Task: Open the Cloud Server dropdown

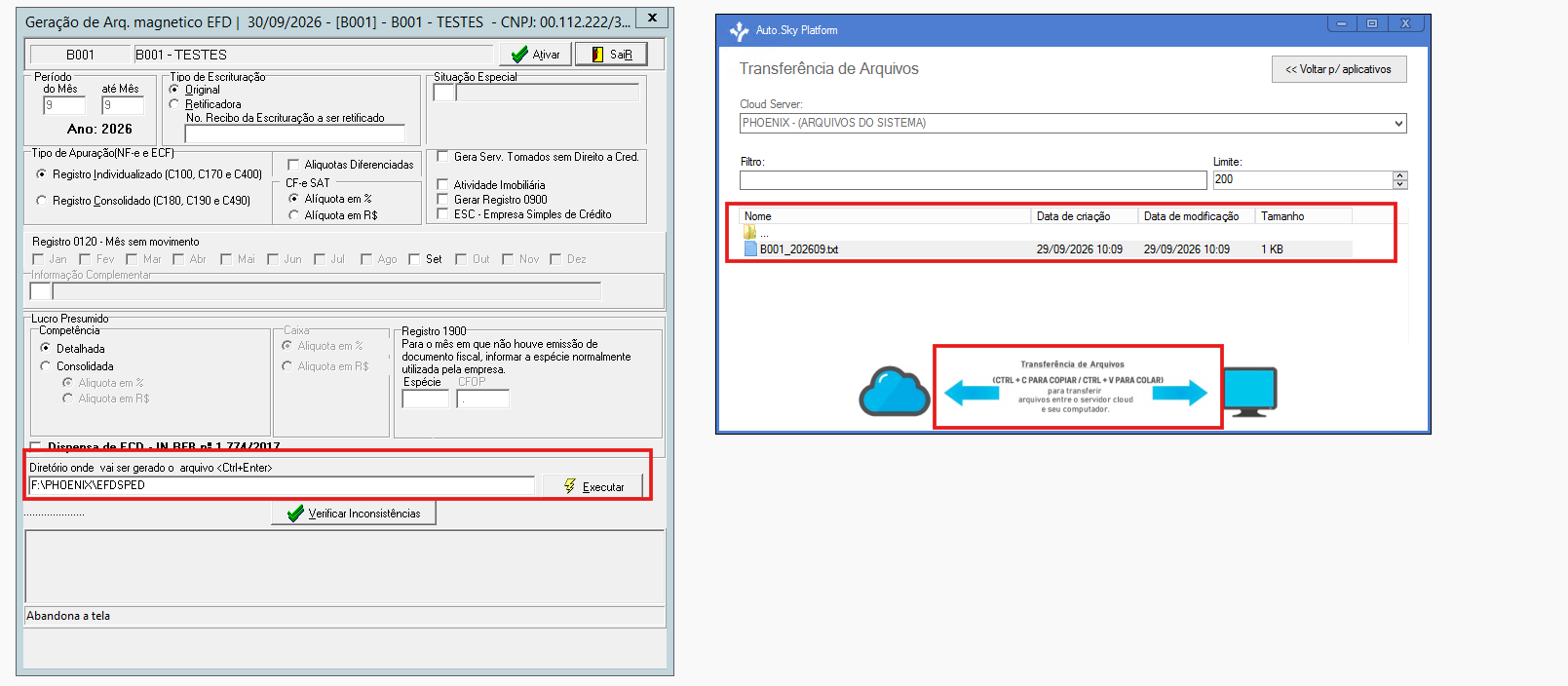Action: click(x=1398, y=124)
